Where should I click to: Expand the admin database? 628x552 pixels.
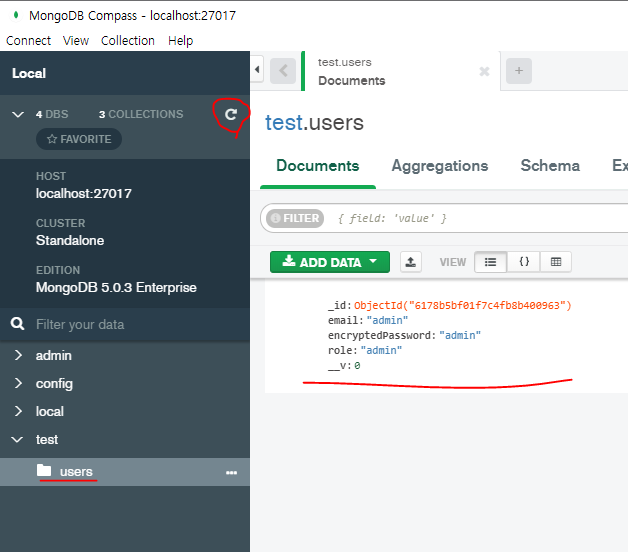[x=18, y=355]
